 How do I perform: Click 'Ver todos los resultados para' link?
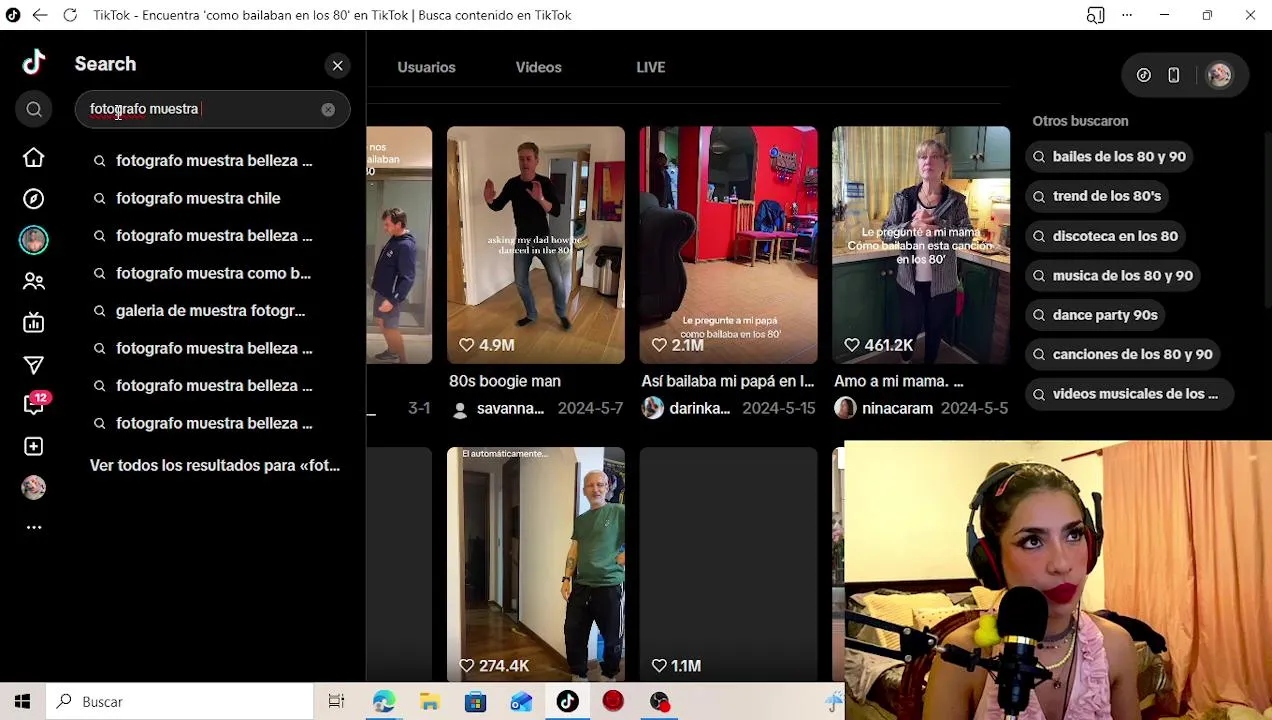click(215, 465)
